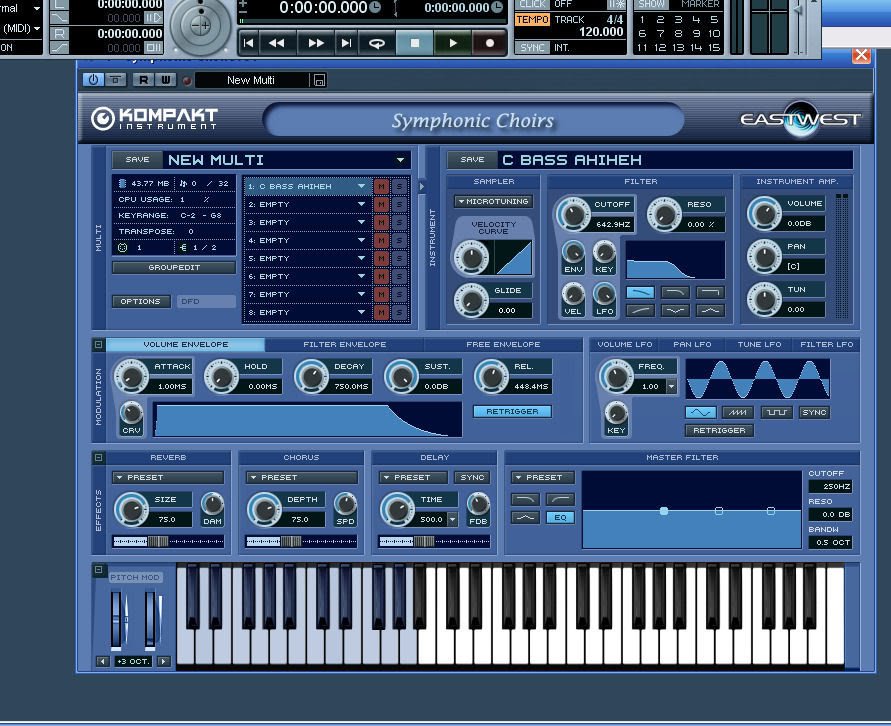Select the bottom-right filter type icon
891x726 pixels.
pyautogui.click(x=710, y=310)
